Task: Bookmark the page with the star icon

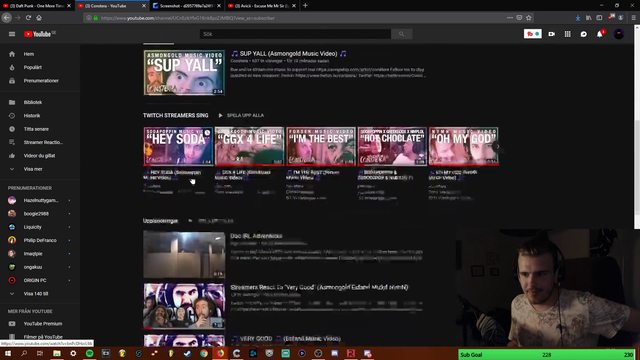Action: [529, 18]
